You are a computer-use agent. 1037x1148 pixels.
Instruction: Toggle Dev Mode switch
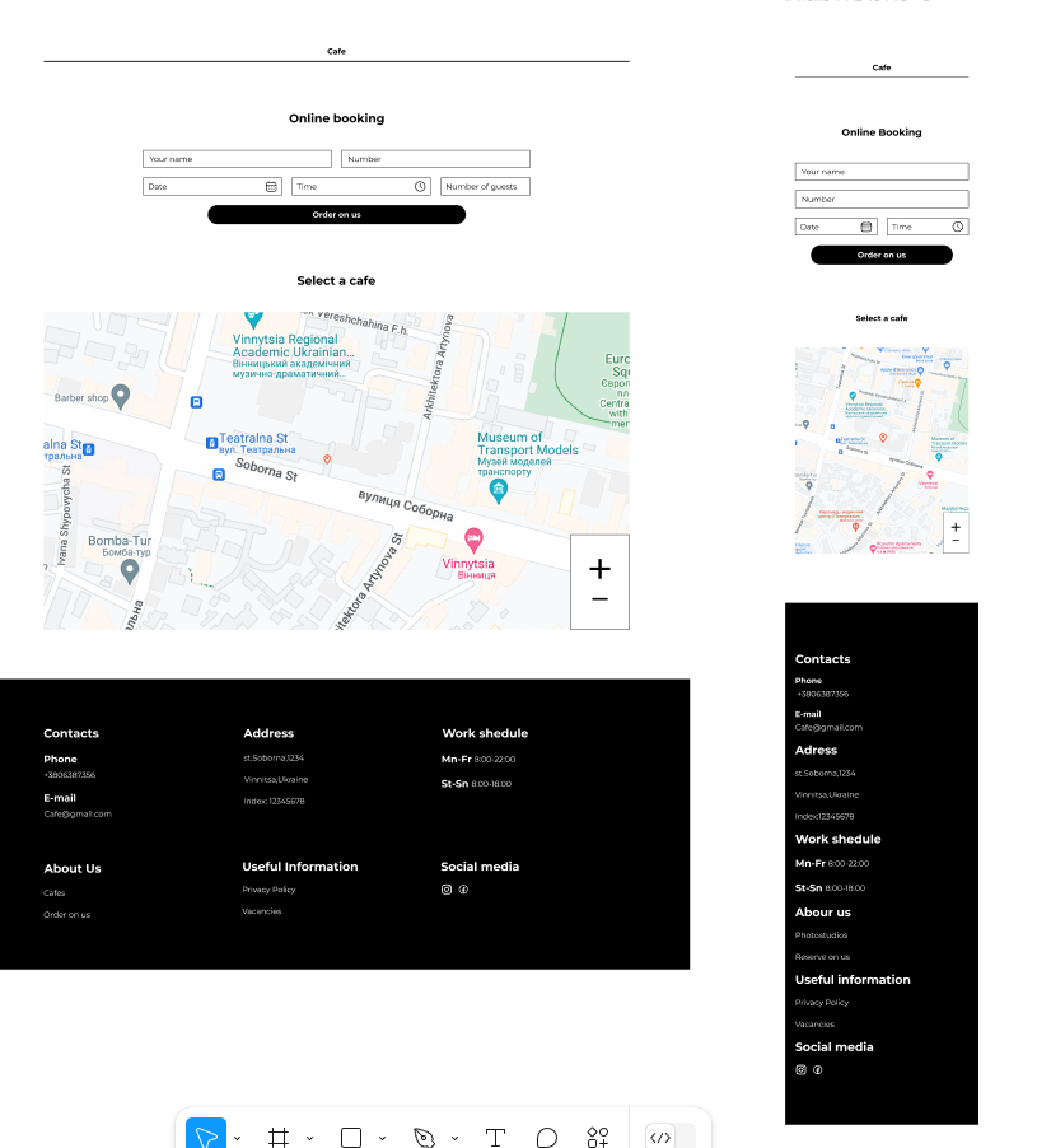(x=670, y=1137)
